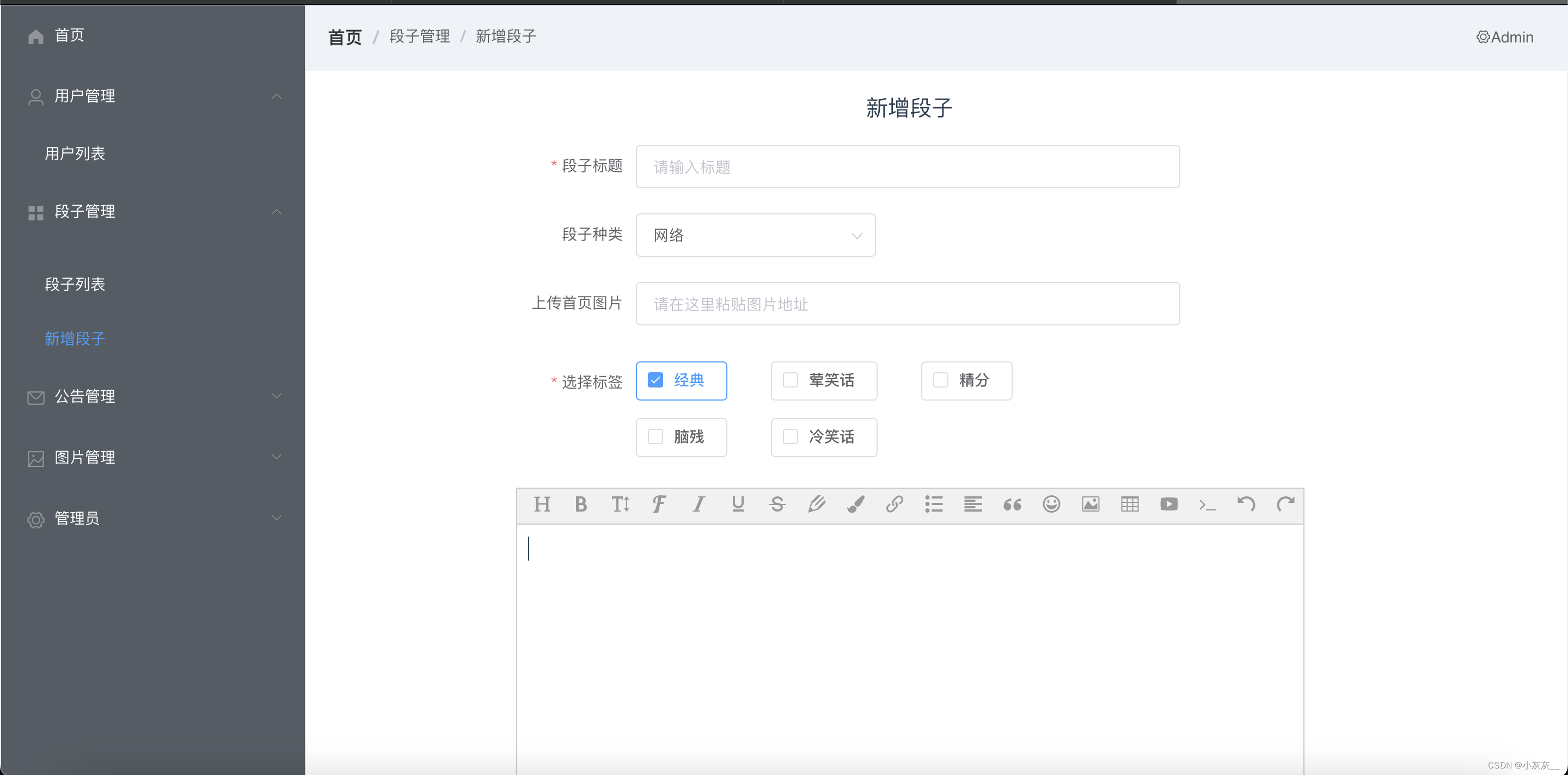1568x775 pixels.
Task: Open the 用户列表 sidebar menu item
Action: click(75, 153)
